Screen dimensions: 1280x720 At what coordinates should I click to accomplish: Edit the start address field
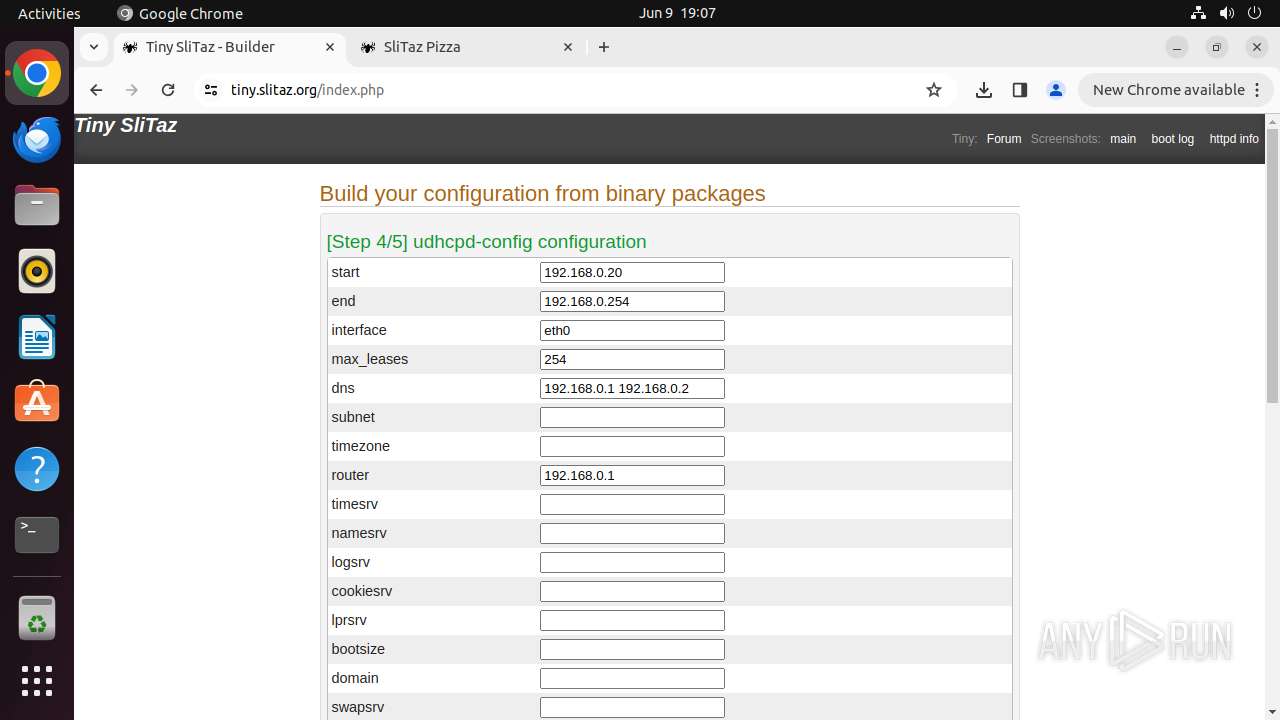coord(632,272)
